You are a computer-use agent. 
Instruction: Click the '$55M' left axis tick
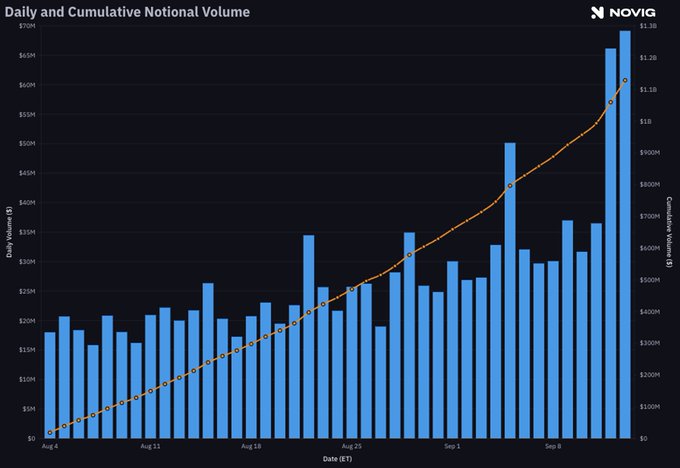click(27, 115)
